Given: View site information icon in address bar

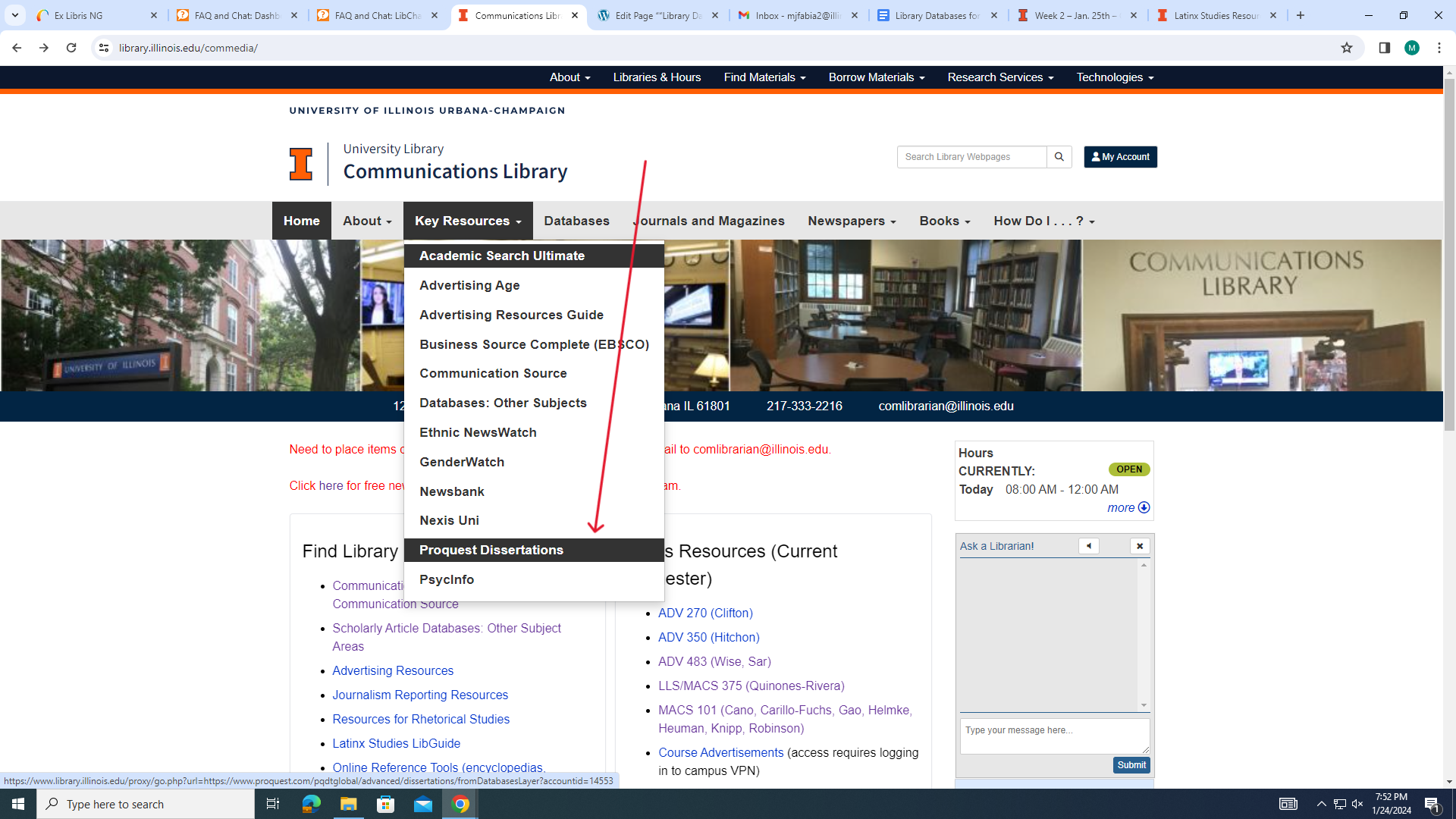Looking at the screenshot, I should 104,48.
